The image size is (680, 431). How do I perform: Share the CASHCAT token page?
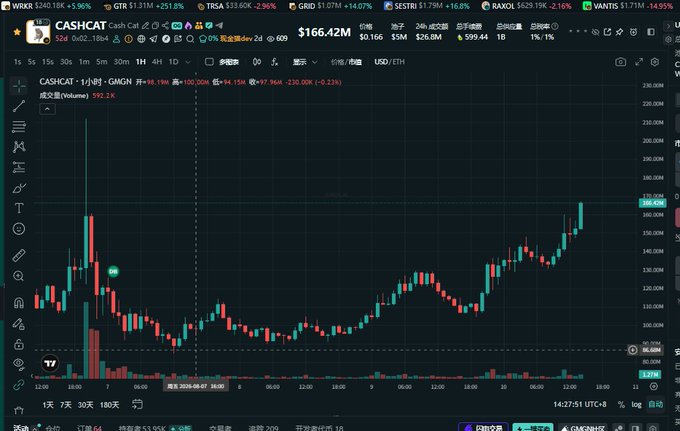(x=165, y=26)
